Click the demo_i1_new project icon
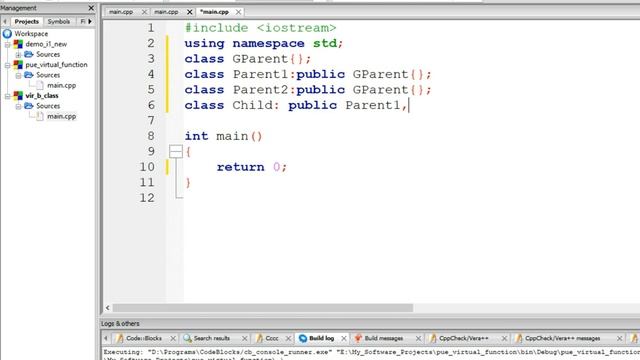Viewport: 640px width, 360px height. coord(18,44)
